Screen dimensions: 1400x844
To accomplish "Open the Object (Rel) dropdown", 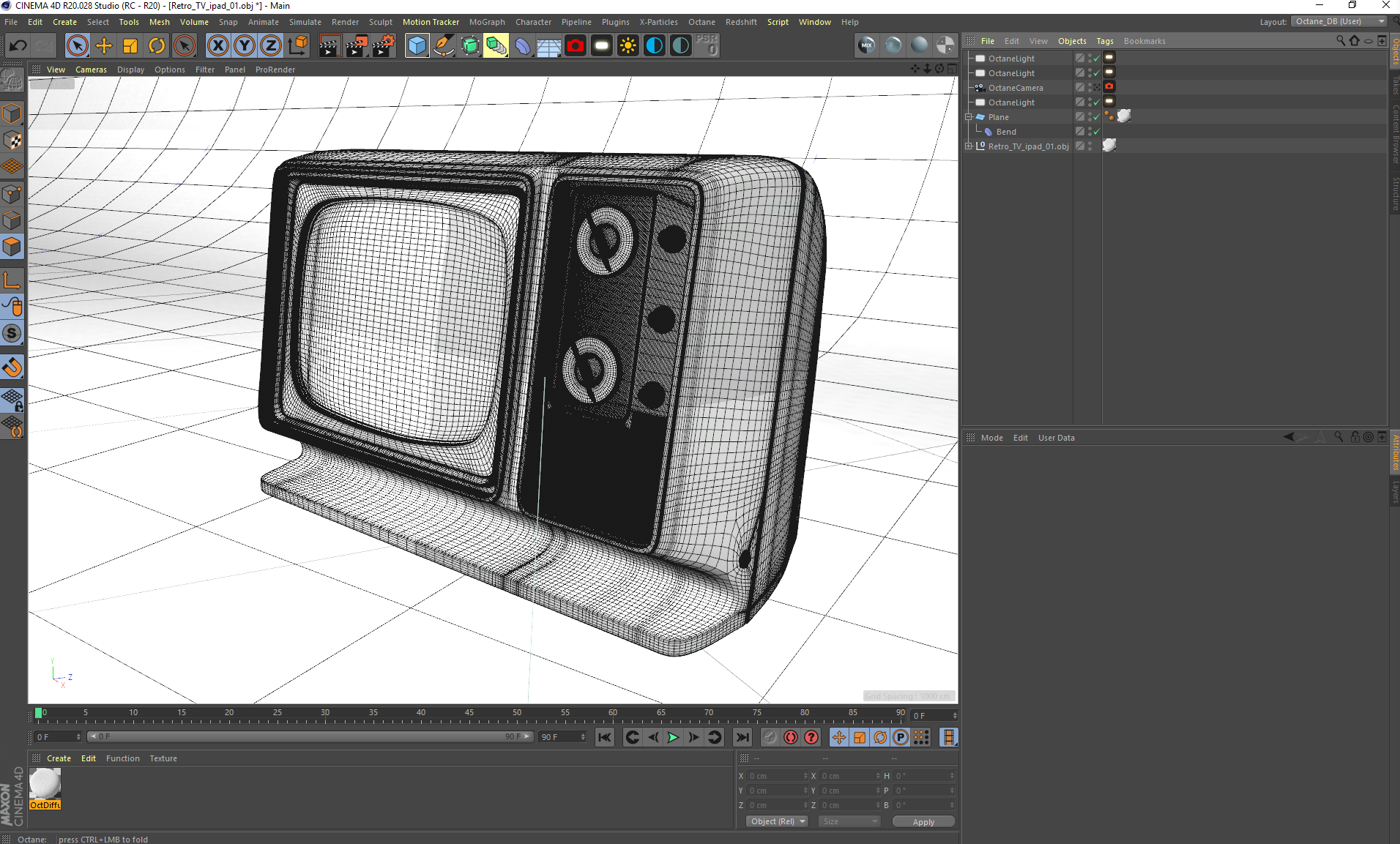I will 776,821.
